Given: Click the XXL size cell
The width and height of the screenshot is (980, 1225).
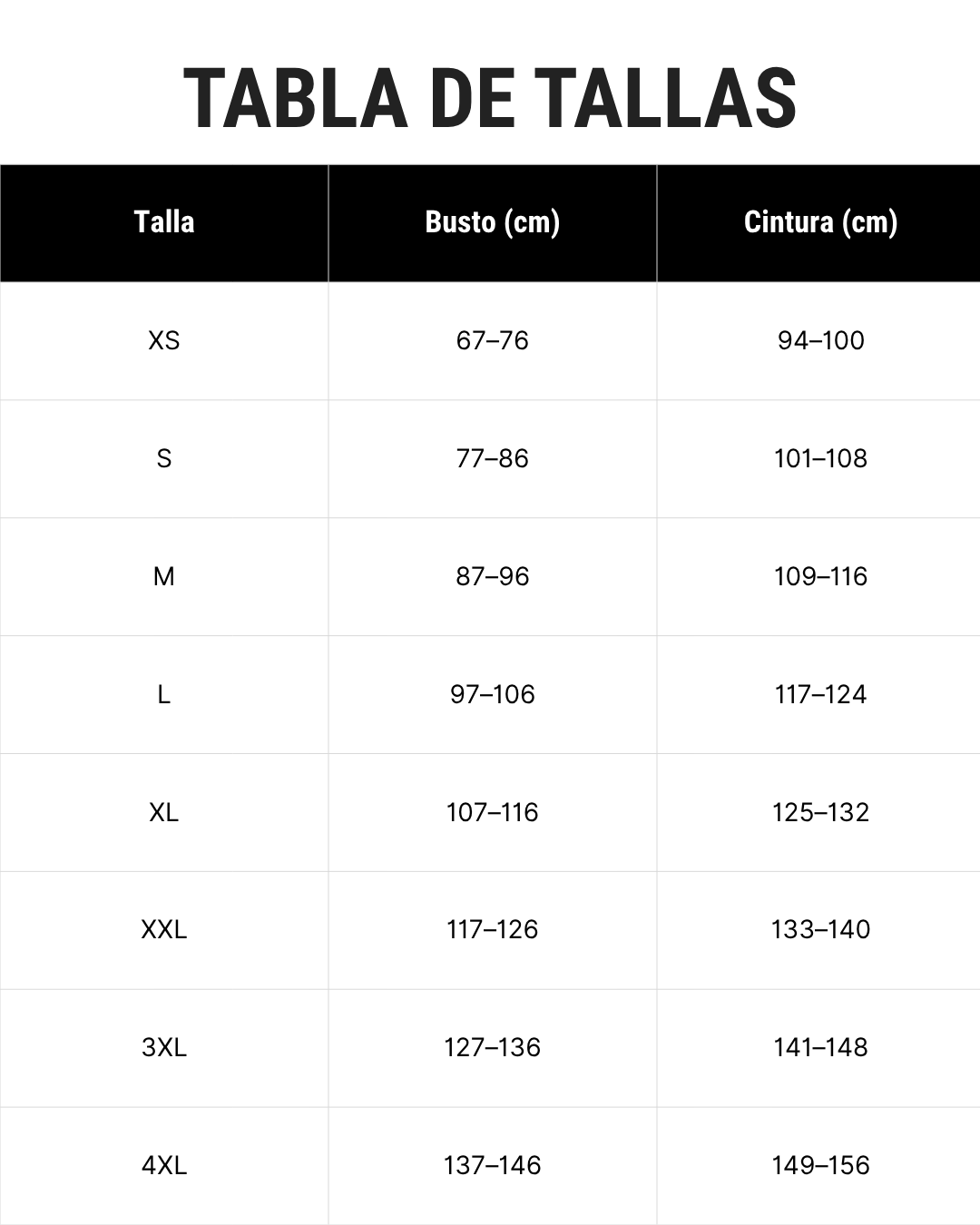Looking at the screenshot, I should click(x=164, y=929).
